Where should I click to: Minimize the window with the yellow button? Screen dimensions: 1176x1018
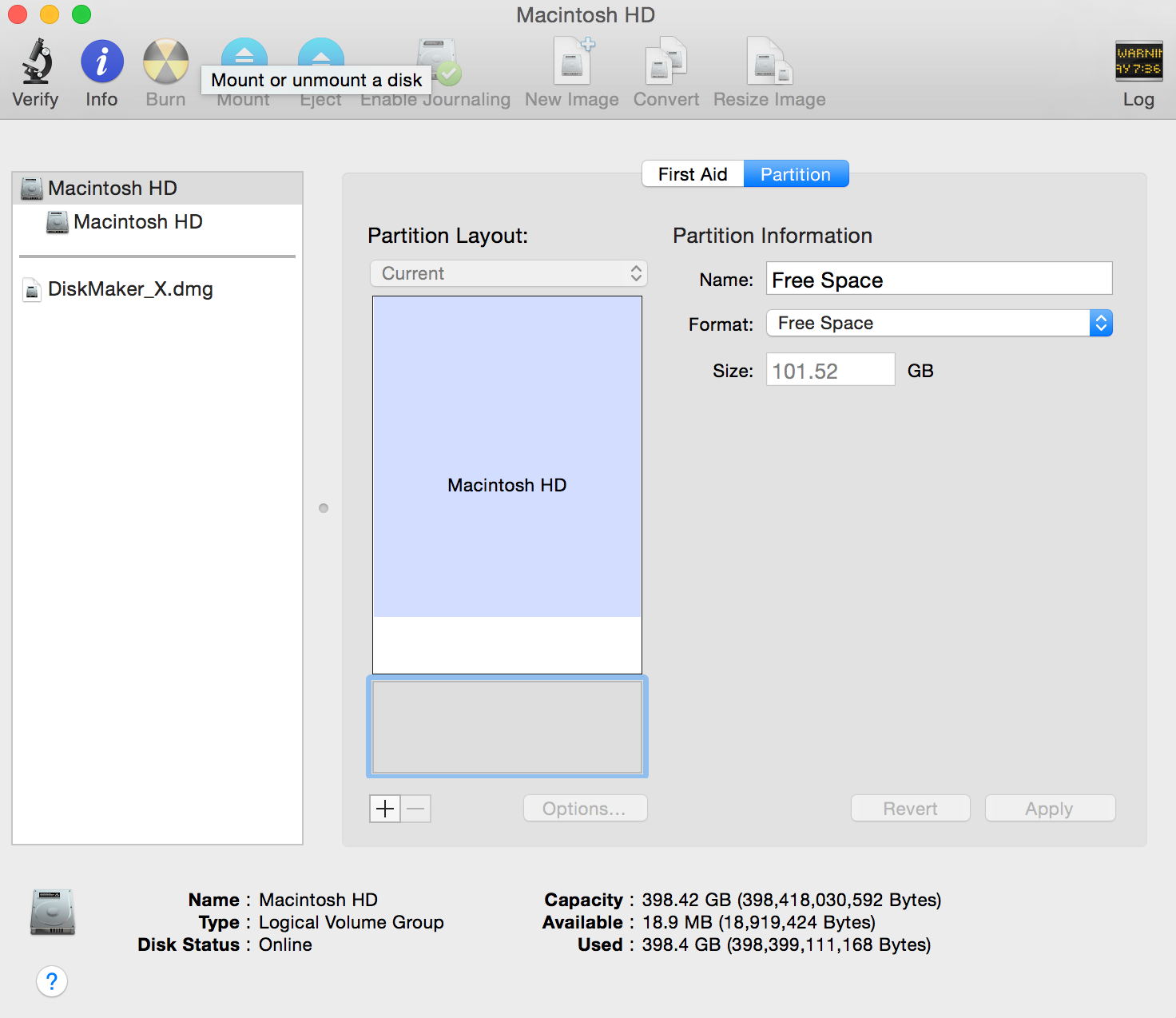tap(50, 14)
